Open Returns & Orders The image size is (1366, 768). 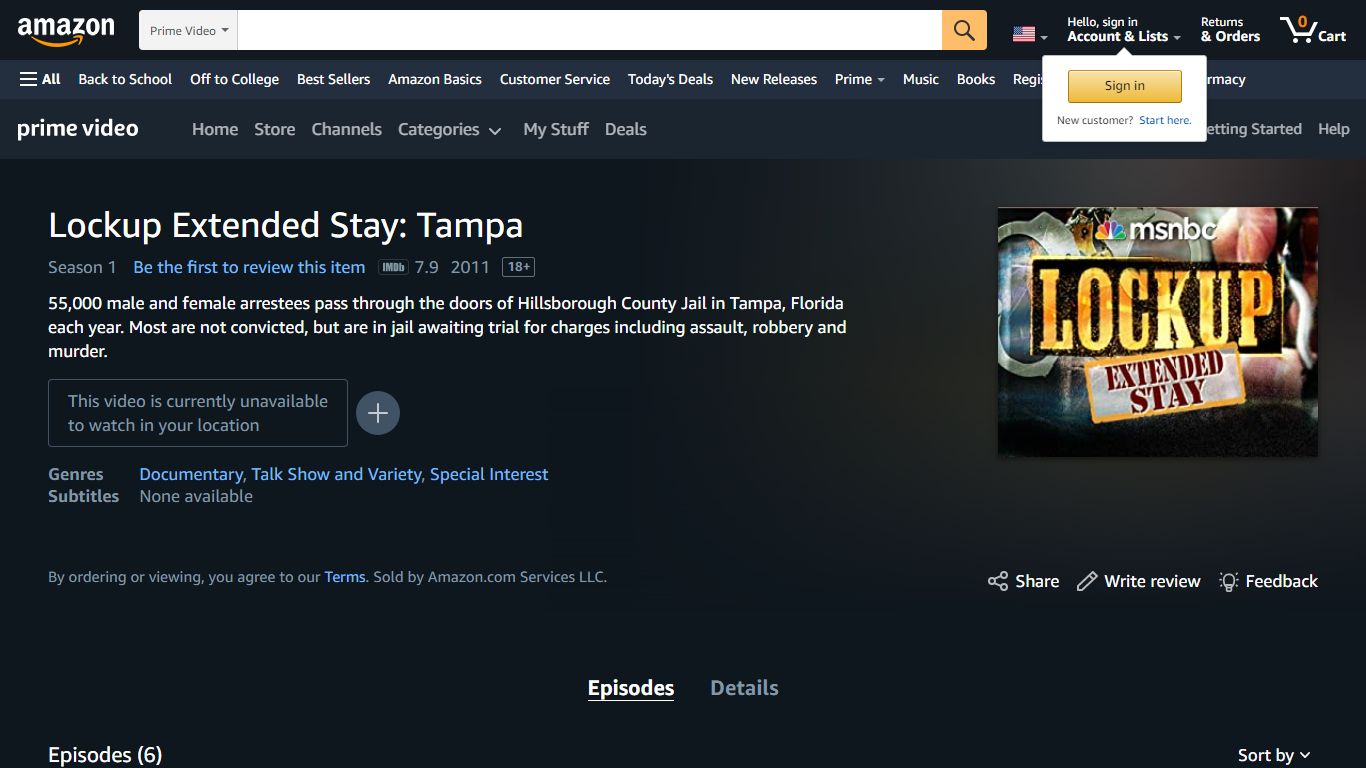(1230, 29)
